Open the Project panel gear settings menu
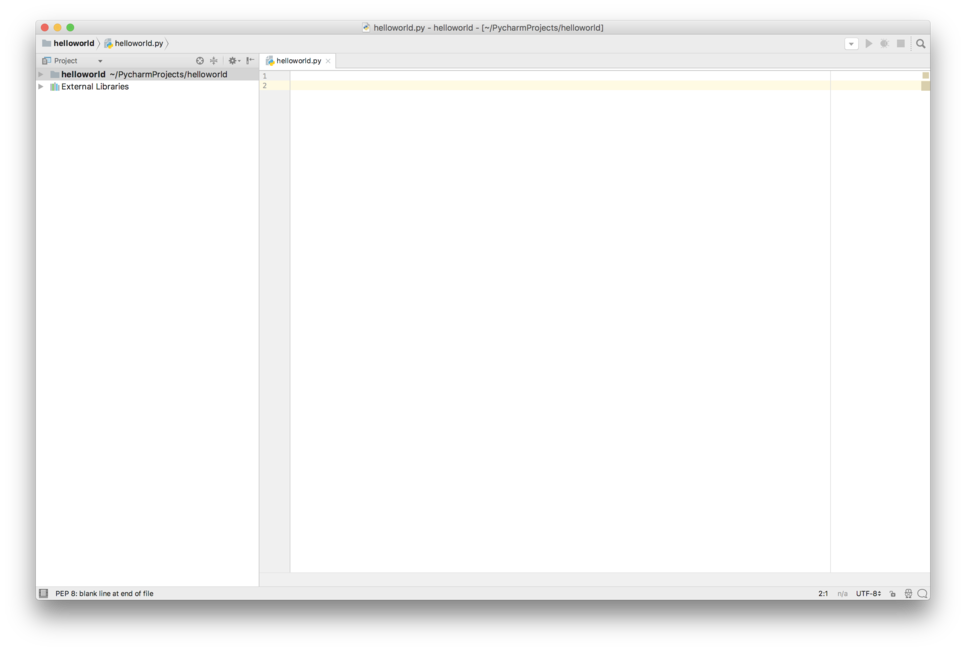 233,60
